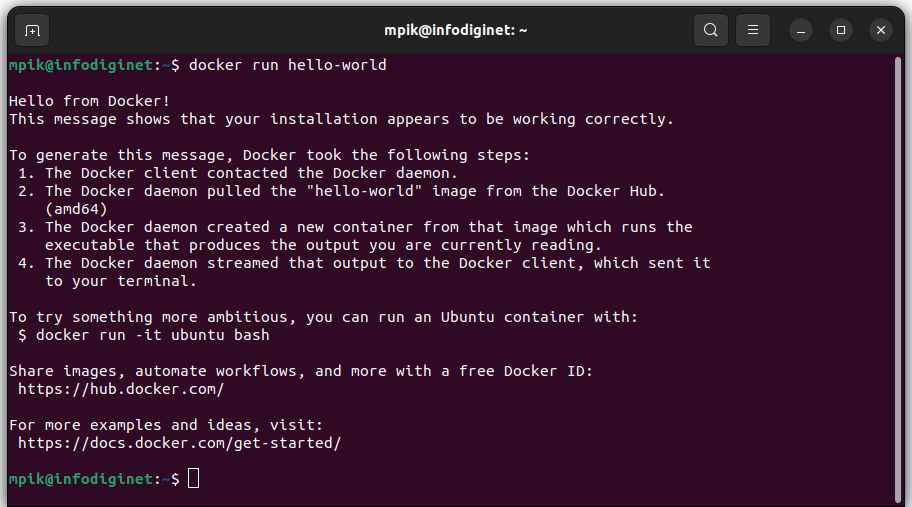Click the window title mpik@infodiginet
This screenshot has width=912, height=507.
[x=455, y=30]
